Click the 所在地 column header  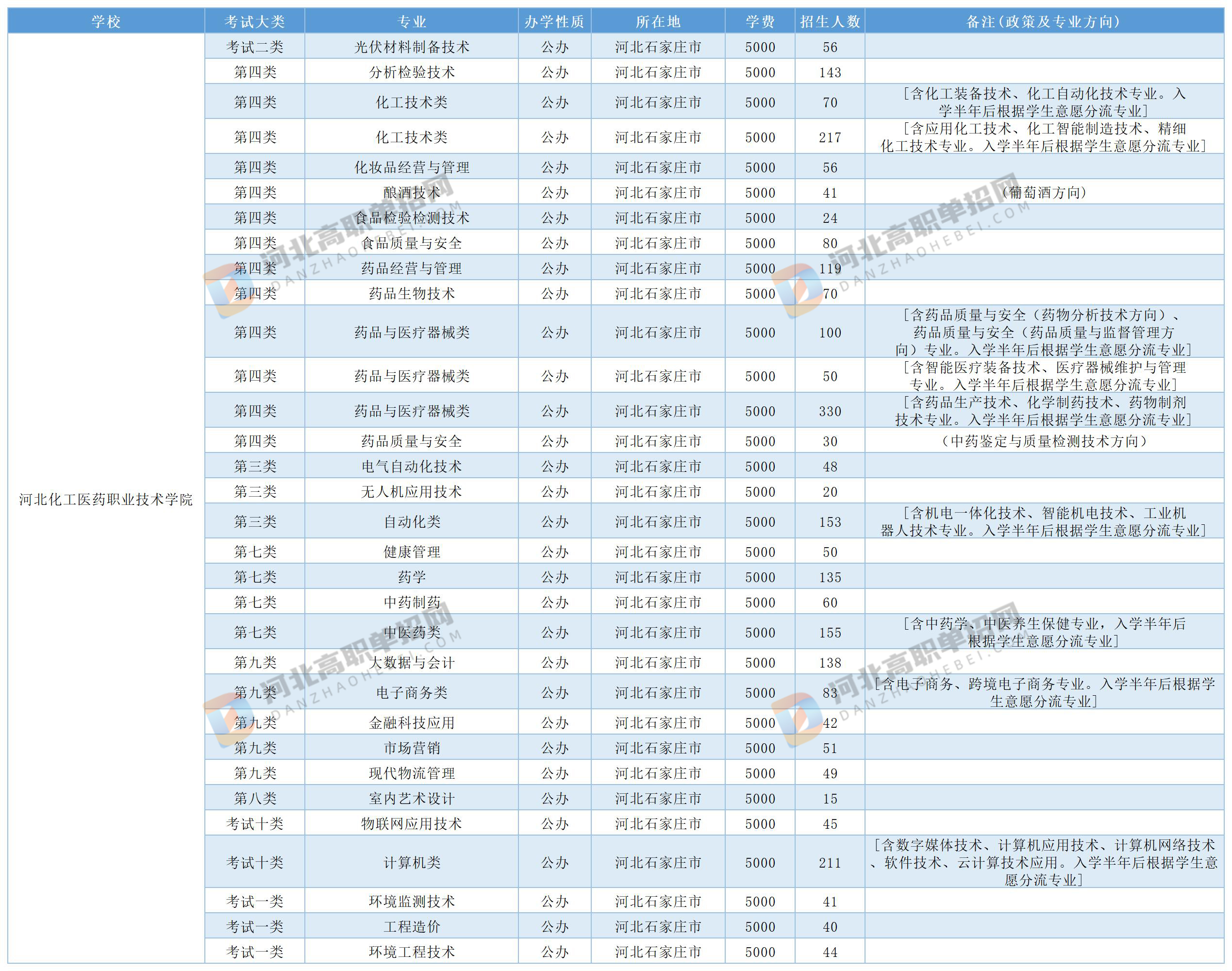click(x=658, y=21)
